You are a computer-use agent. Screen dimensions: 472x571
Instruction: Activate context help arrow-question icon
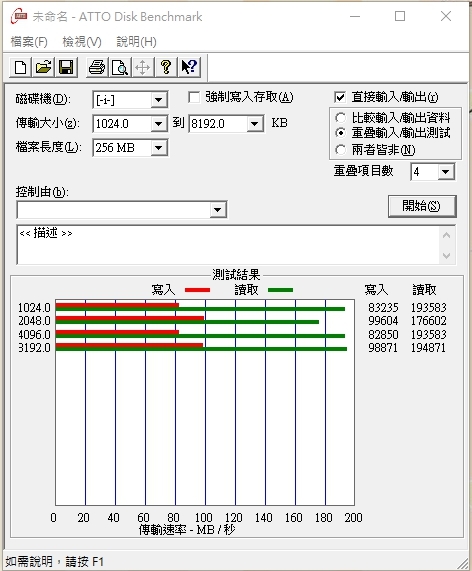[x=189, y=67]
